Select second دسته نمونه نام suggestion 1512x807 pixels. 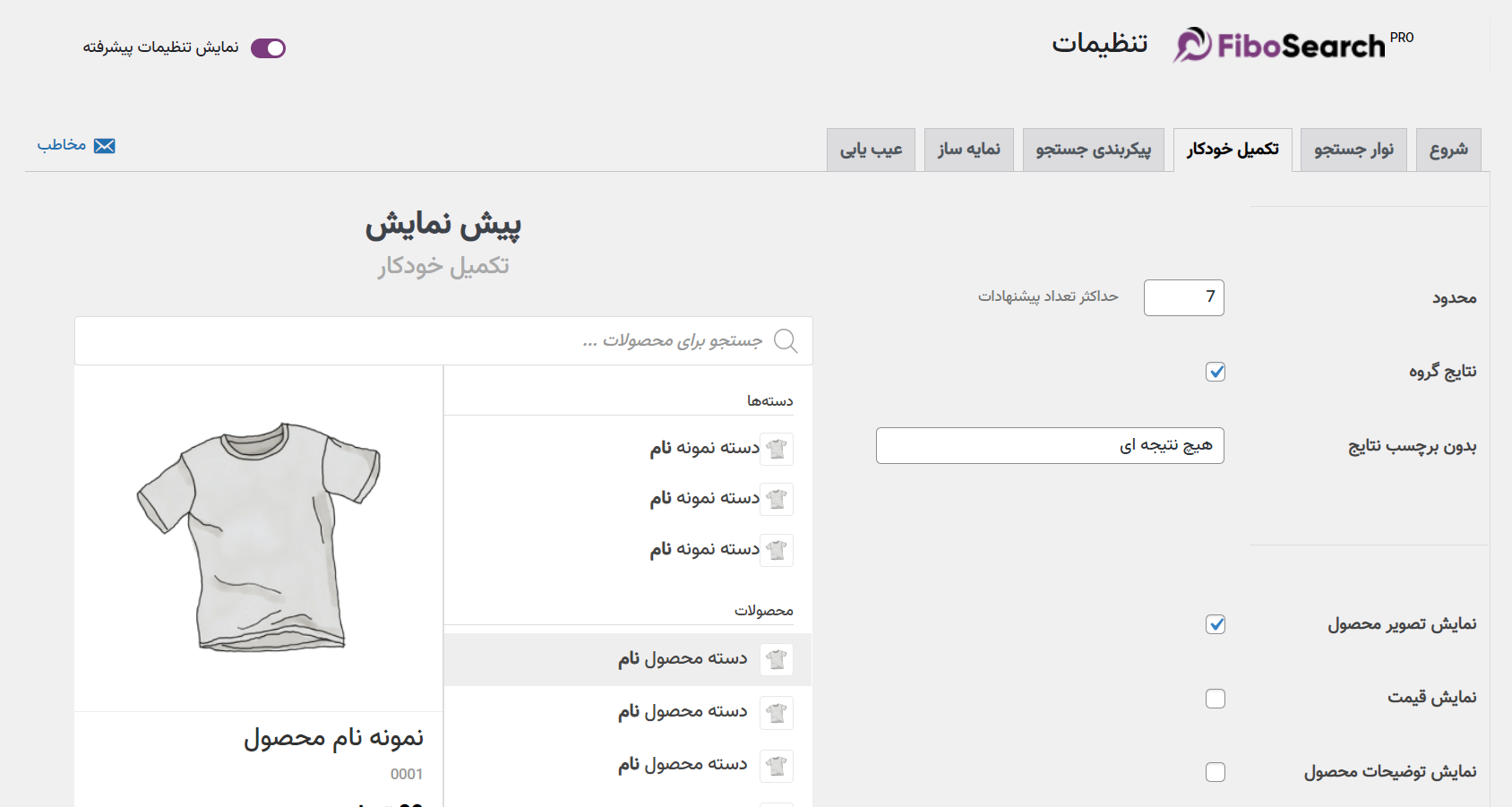coord(627,499)
